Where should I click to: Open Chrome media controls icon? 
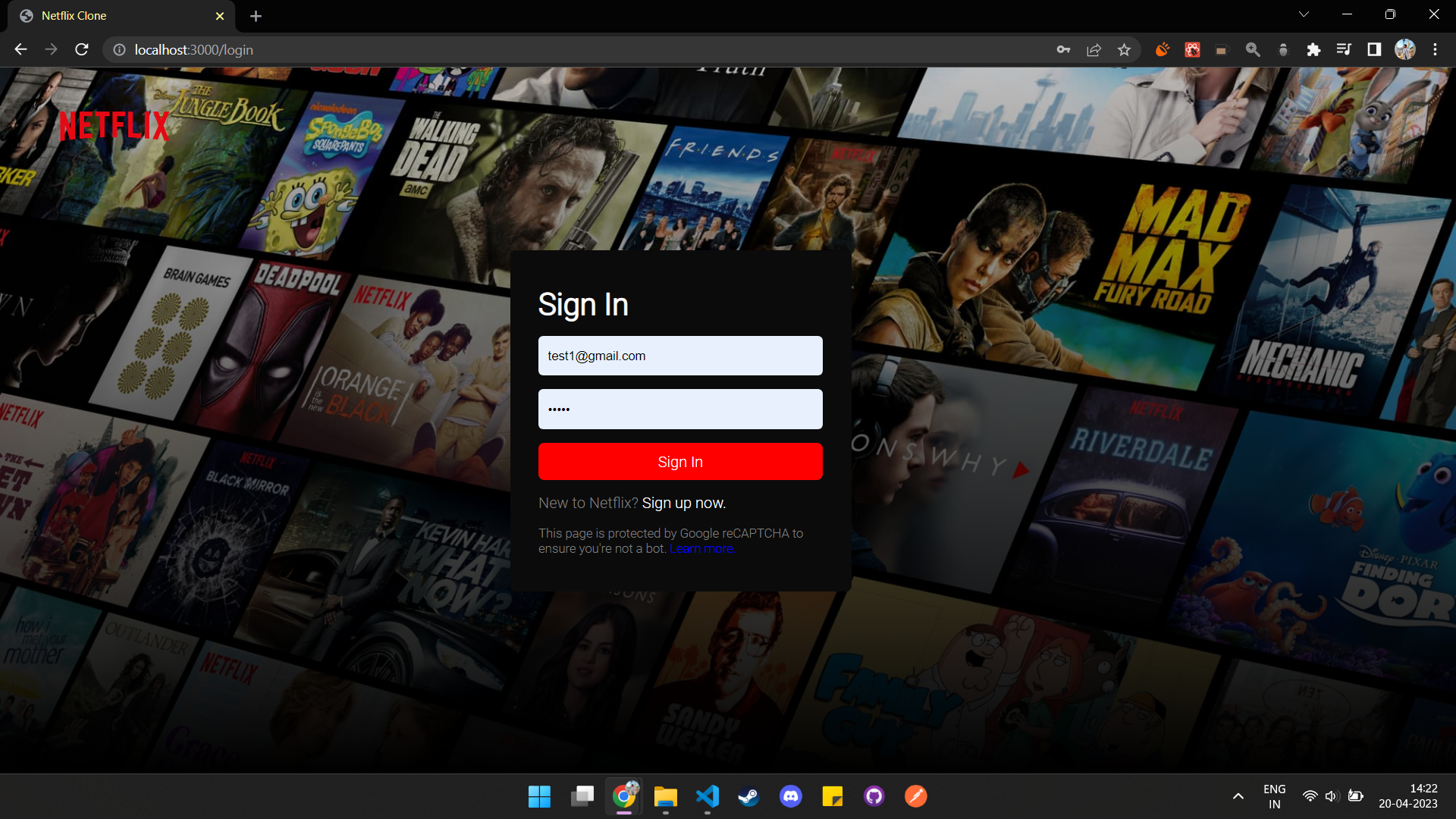tap(1344, 49)
